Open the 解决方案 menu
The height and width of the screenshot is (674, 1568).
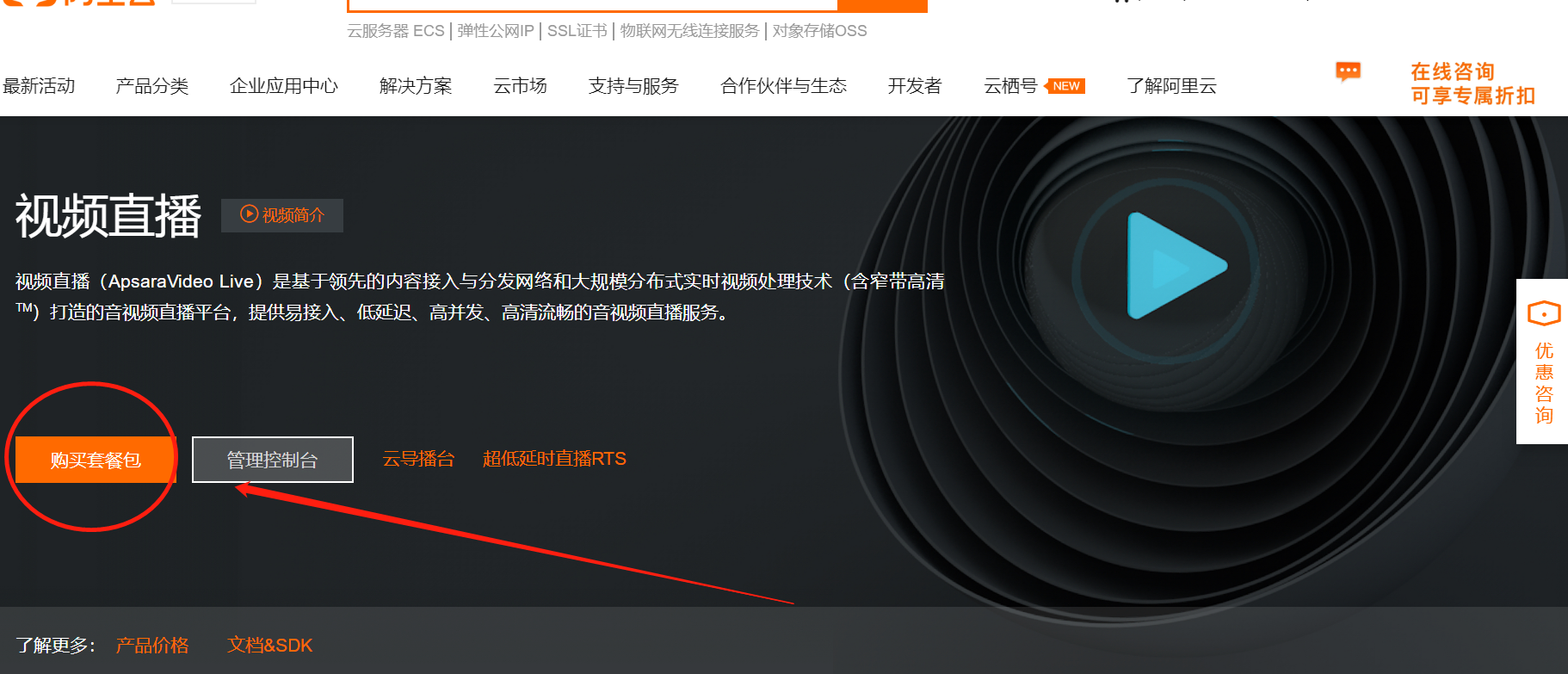point(416,86)
